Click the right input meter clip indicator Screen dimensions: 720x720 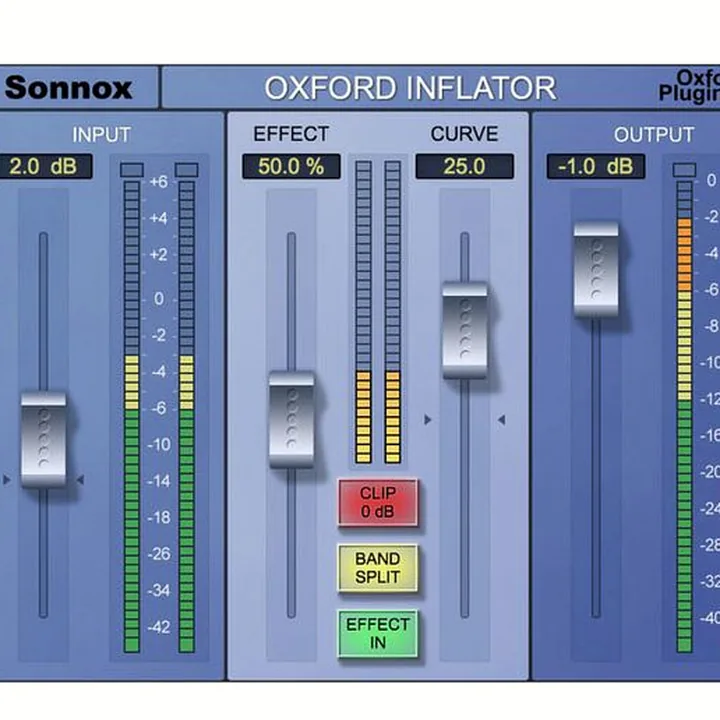186,169
